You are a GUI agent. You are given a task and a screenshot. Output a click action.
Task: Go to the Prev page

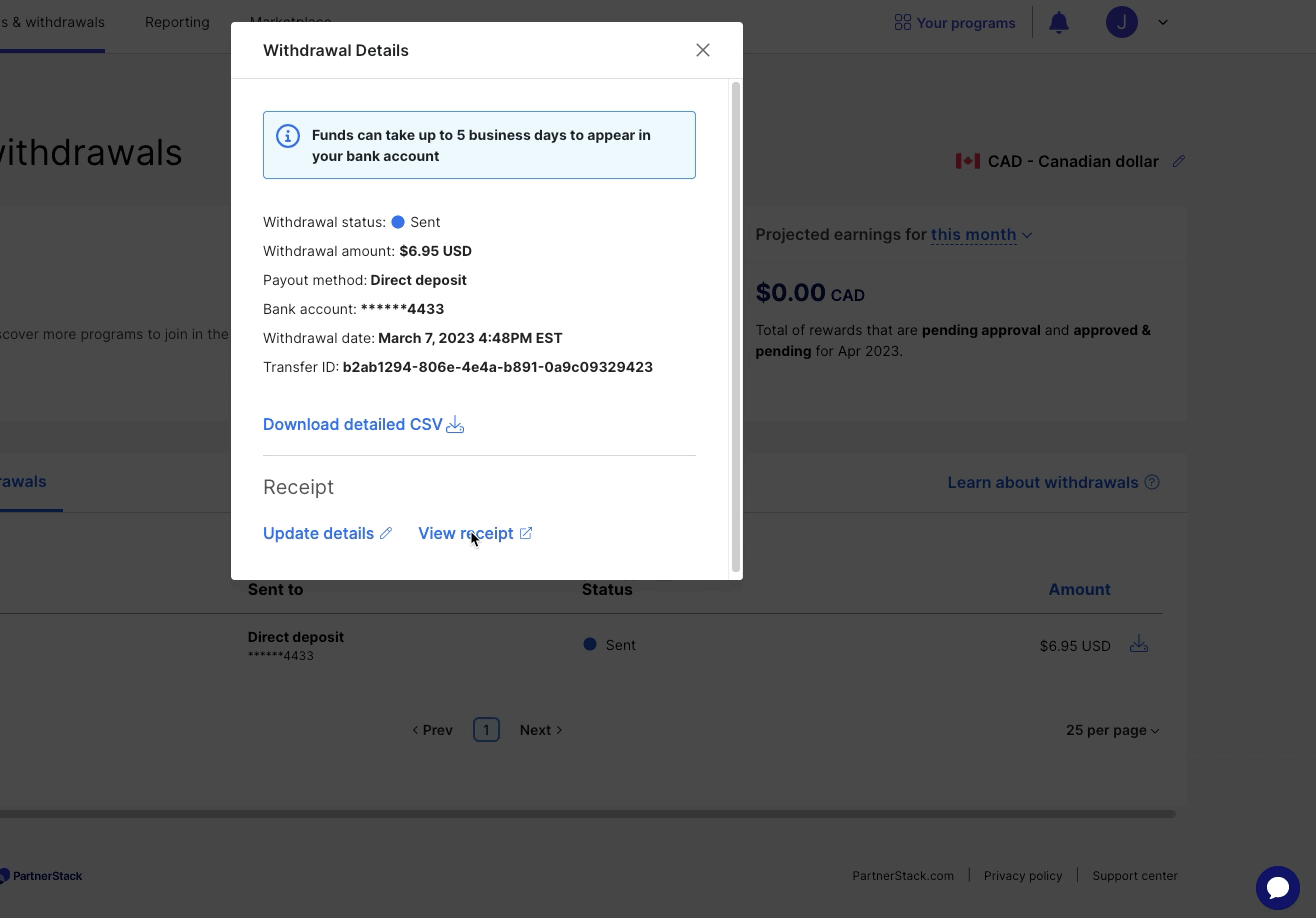pyautogui.click(x=432, y=730)
